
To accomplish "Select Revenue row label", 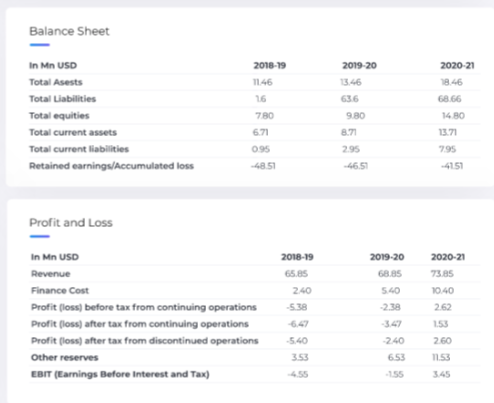I will pyautogui.click(x=51, y=274).
